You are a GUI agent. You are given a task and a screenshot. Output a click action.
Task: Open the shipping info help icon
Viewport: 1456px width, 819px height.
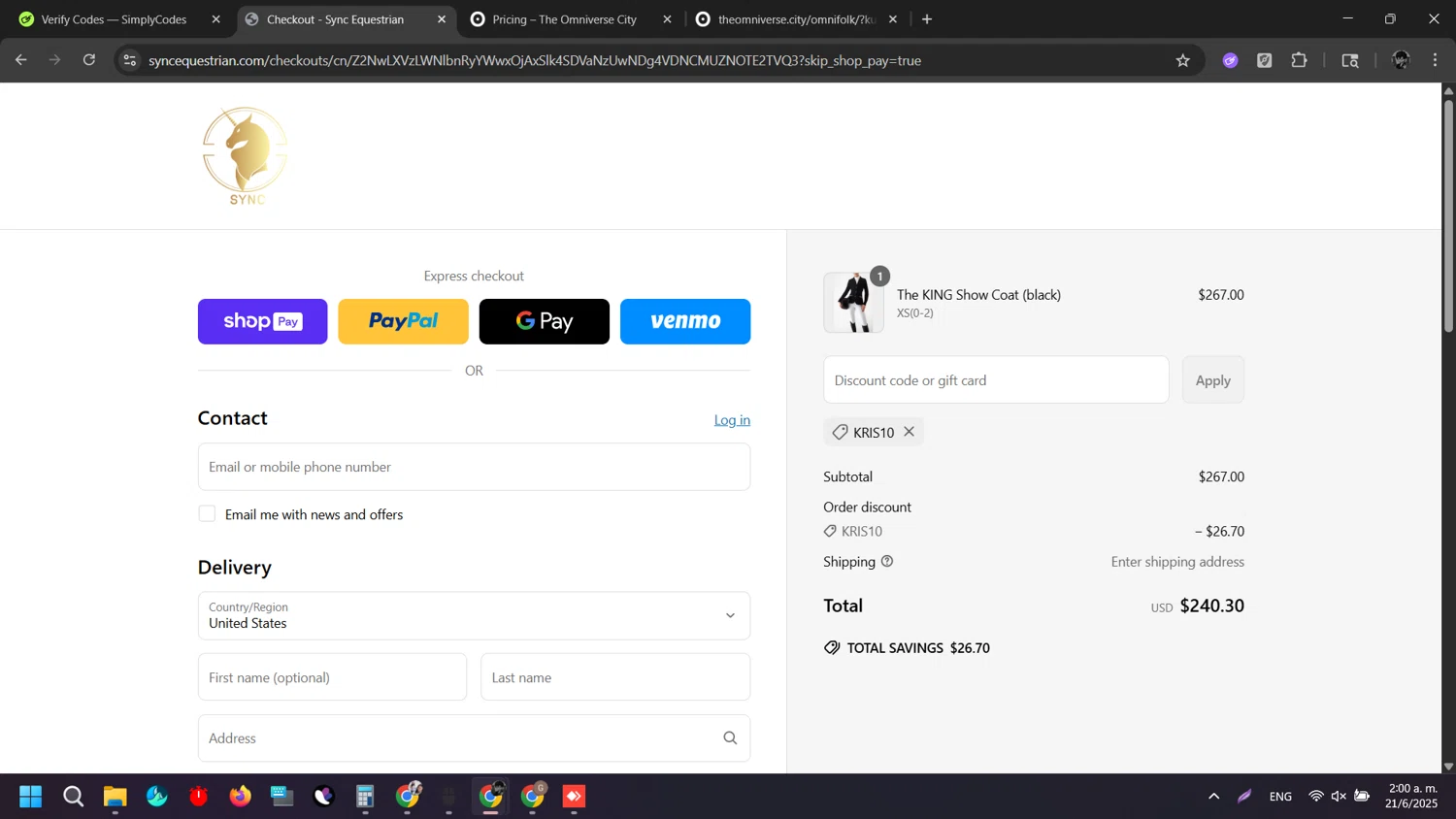click(x=887, y=561)
